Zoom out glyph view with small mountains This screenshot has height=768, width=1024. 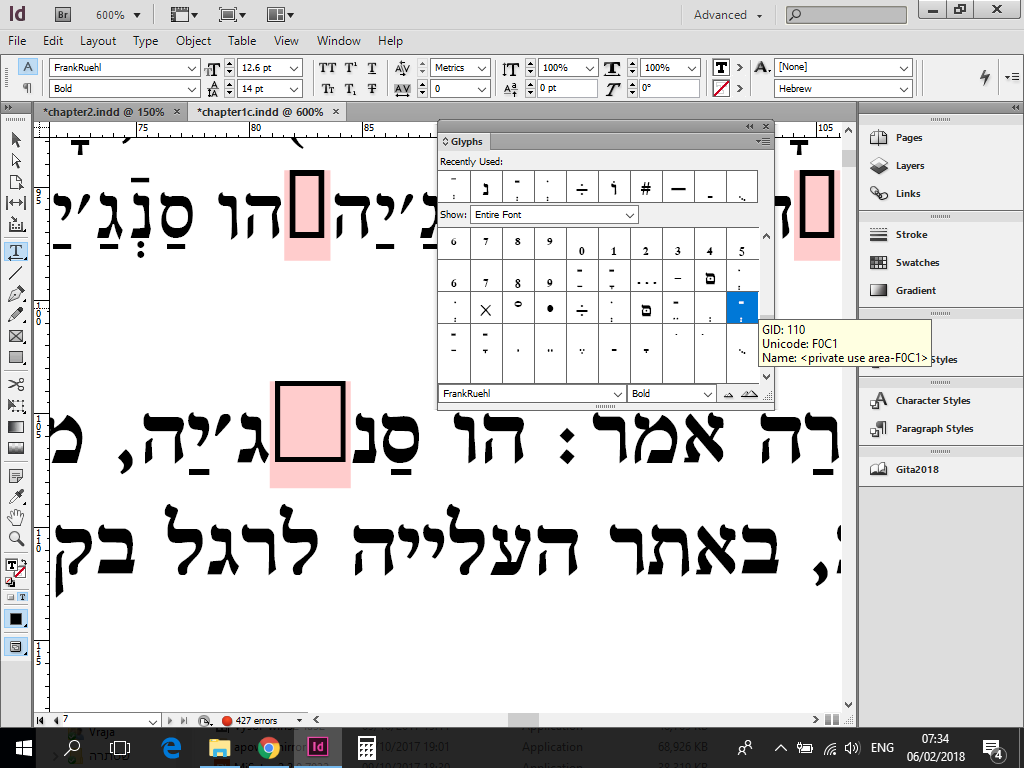tap(728, 394)
